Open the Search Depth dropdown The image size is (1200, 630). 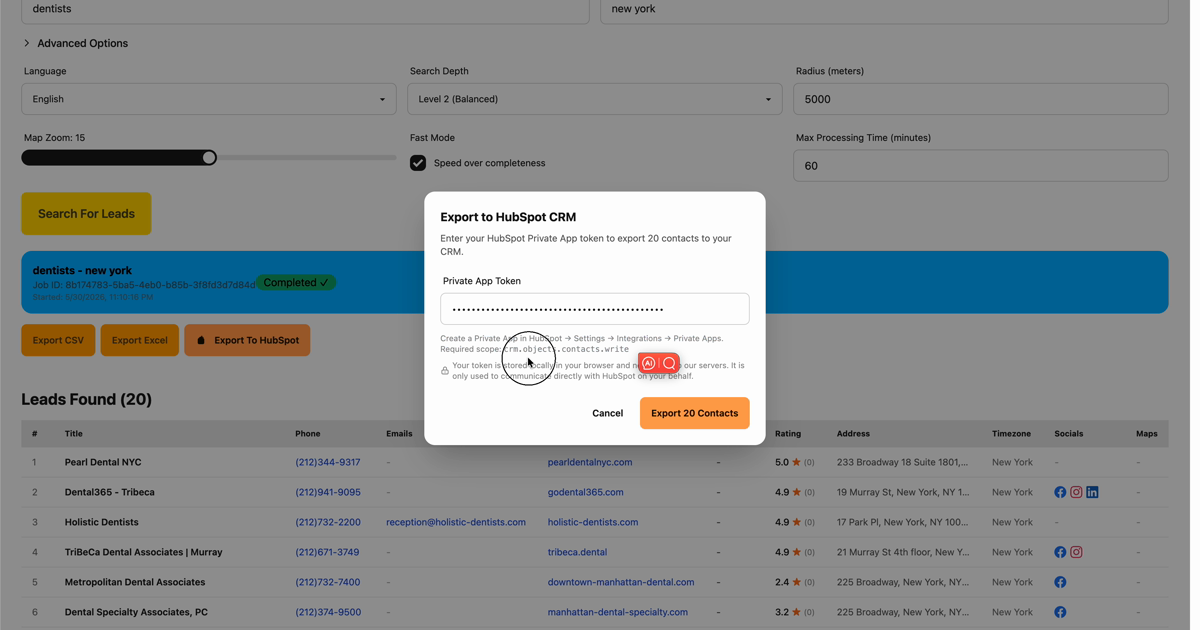pos(595,99)
